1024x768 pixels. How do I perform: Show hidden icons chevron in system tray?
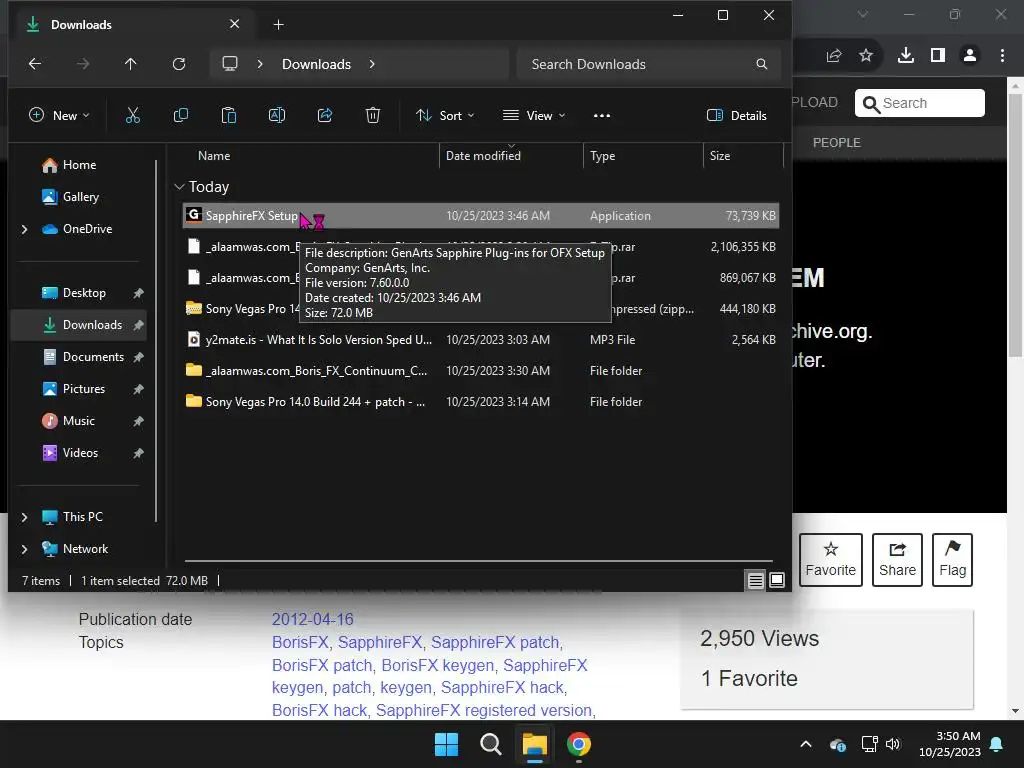[806, 744]
